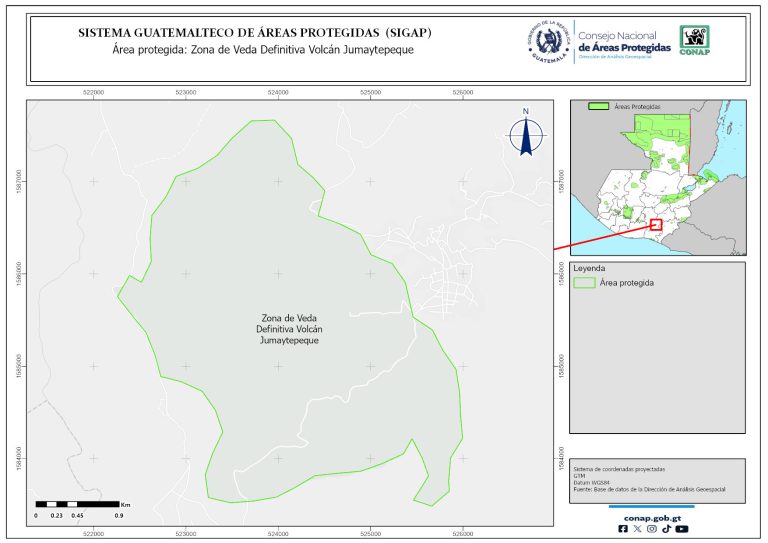This screenshot has width=768, height=543.
Task: Click the Instagram icon in the footer
Action: point(651,529)
